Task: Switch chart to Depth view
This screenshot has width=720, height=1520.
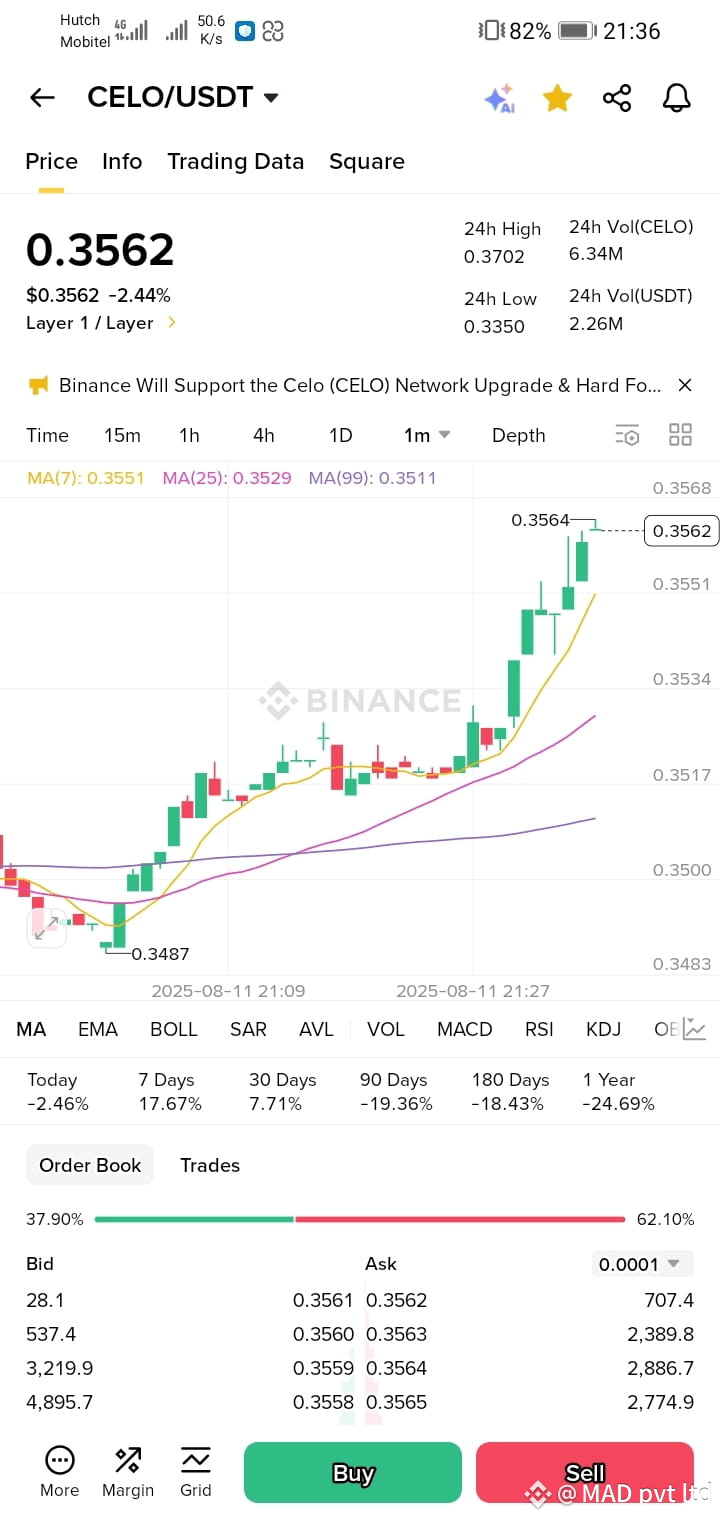Action: click(519, 435)
